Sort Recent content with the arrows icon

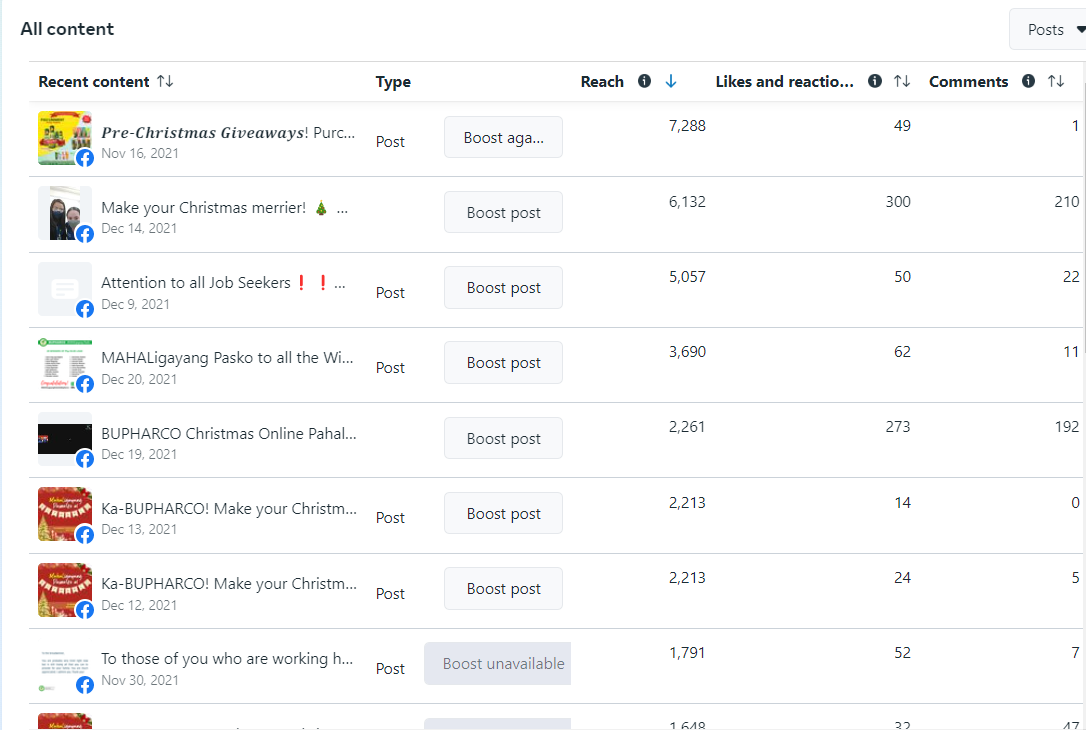[165, 82]
